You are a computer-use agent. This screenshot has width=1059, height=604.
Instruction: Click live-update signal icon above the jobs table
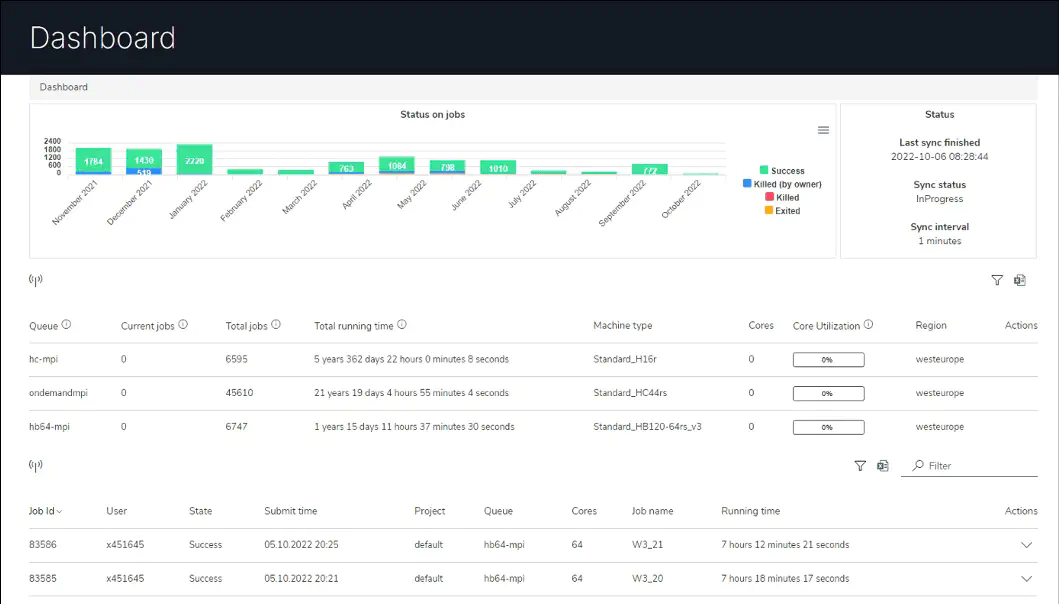tap(36, 465)
